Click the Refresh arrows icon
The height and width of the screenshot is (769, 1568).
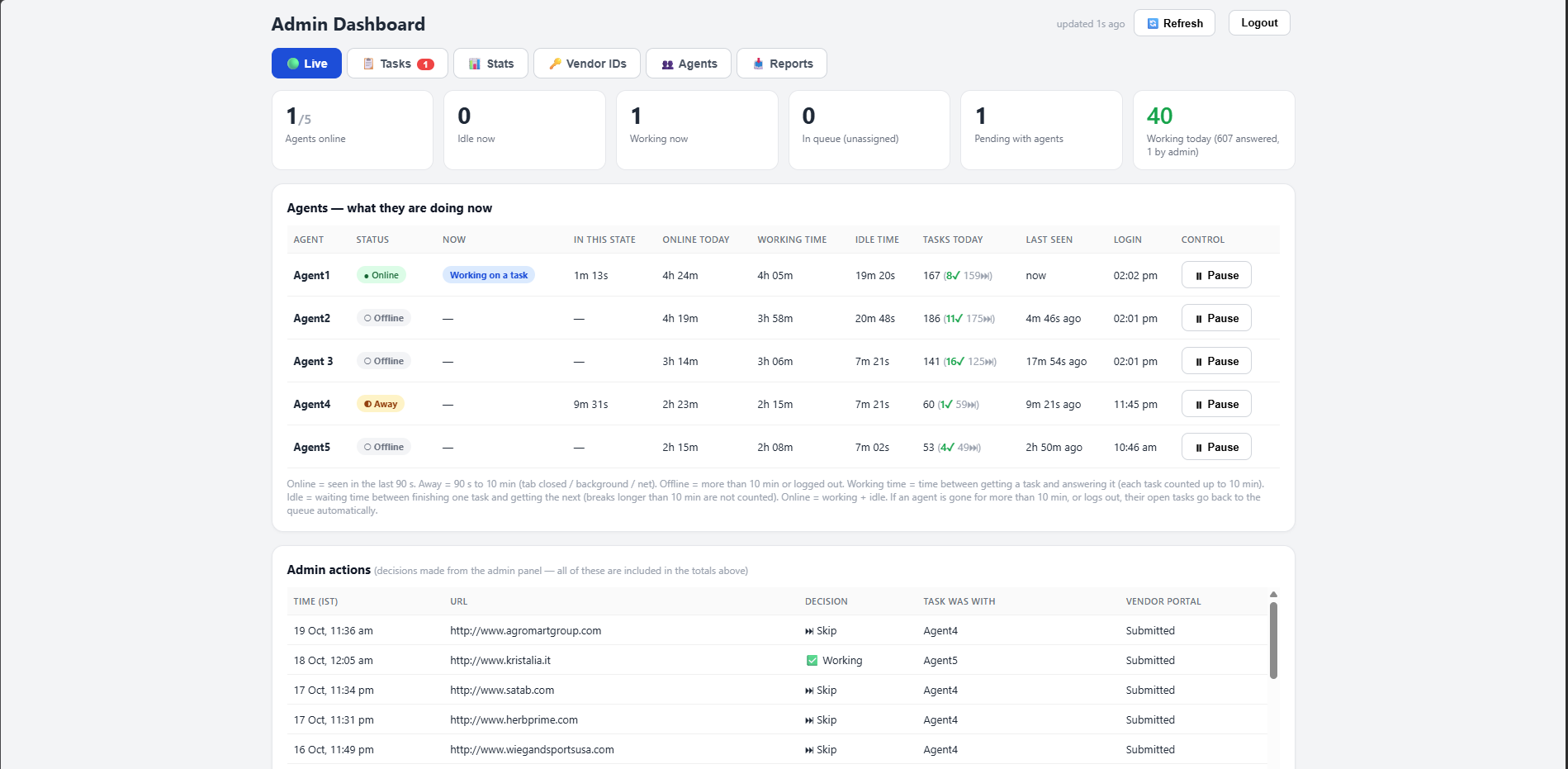click(1153, 24)
